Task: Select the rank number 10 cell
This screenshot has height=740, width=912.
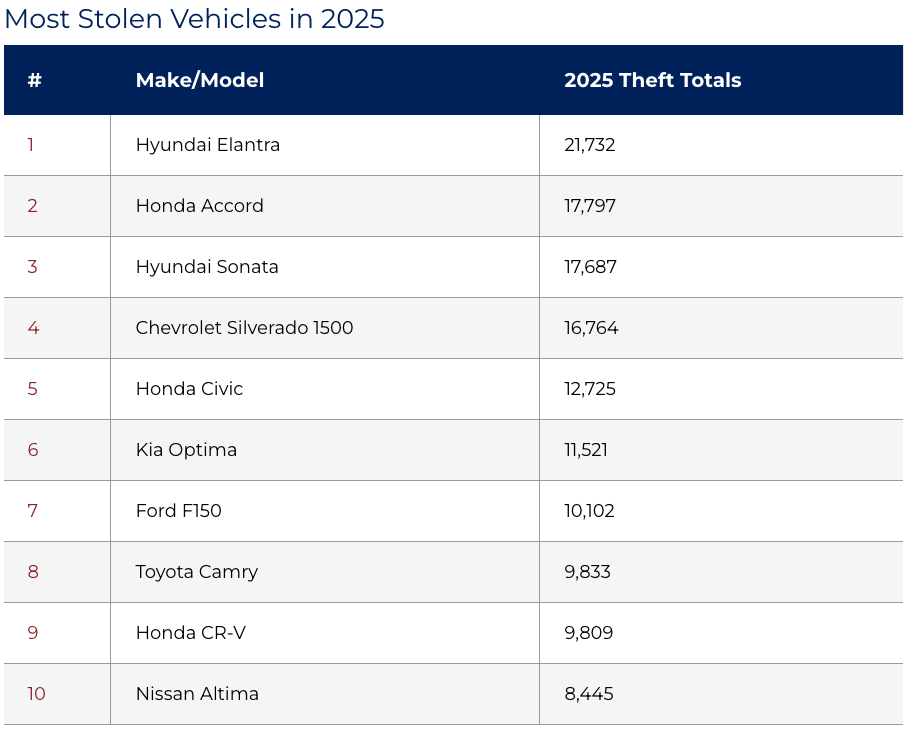Action: [36, 694]
